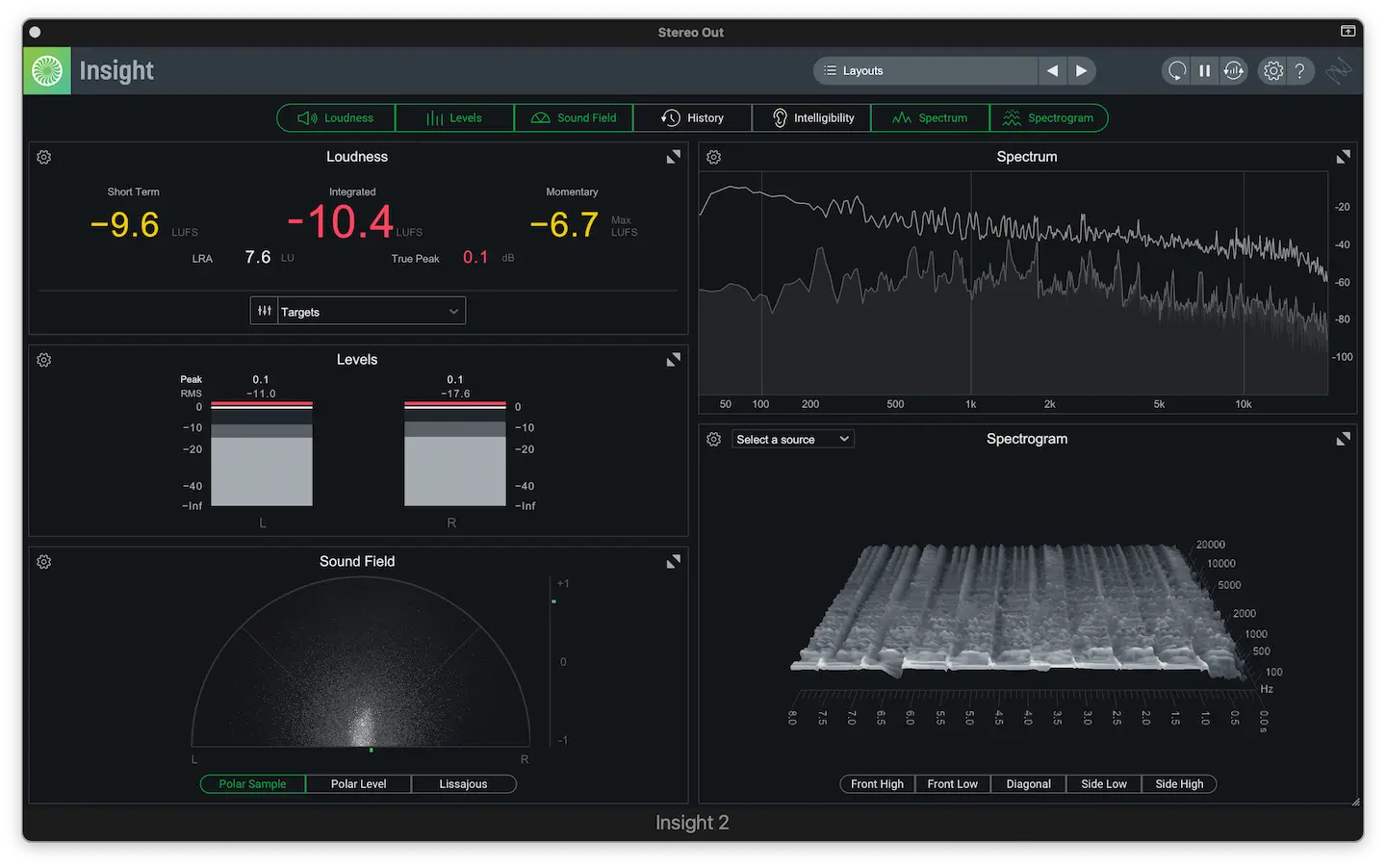Toggle the Loudness module on or off
The image size is (1386, 868).
tap(336, 118)
